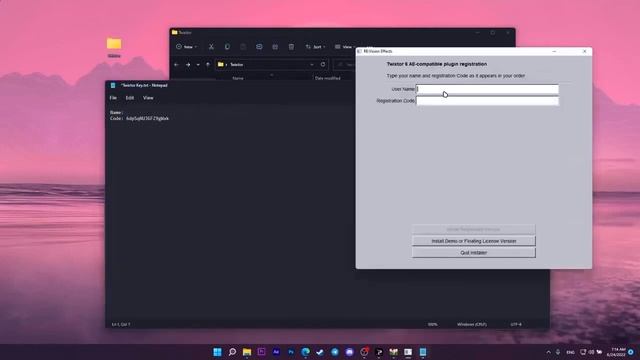640x360 pixels.
Task: Click the microphone icon in system tray
Action: click(x=558, y=352)
